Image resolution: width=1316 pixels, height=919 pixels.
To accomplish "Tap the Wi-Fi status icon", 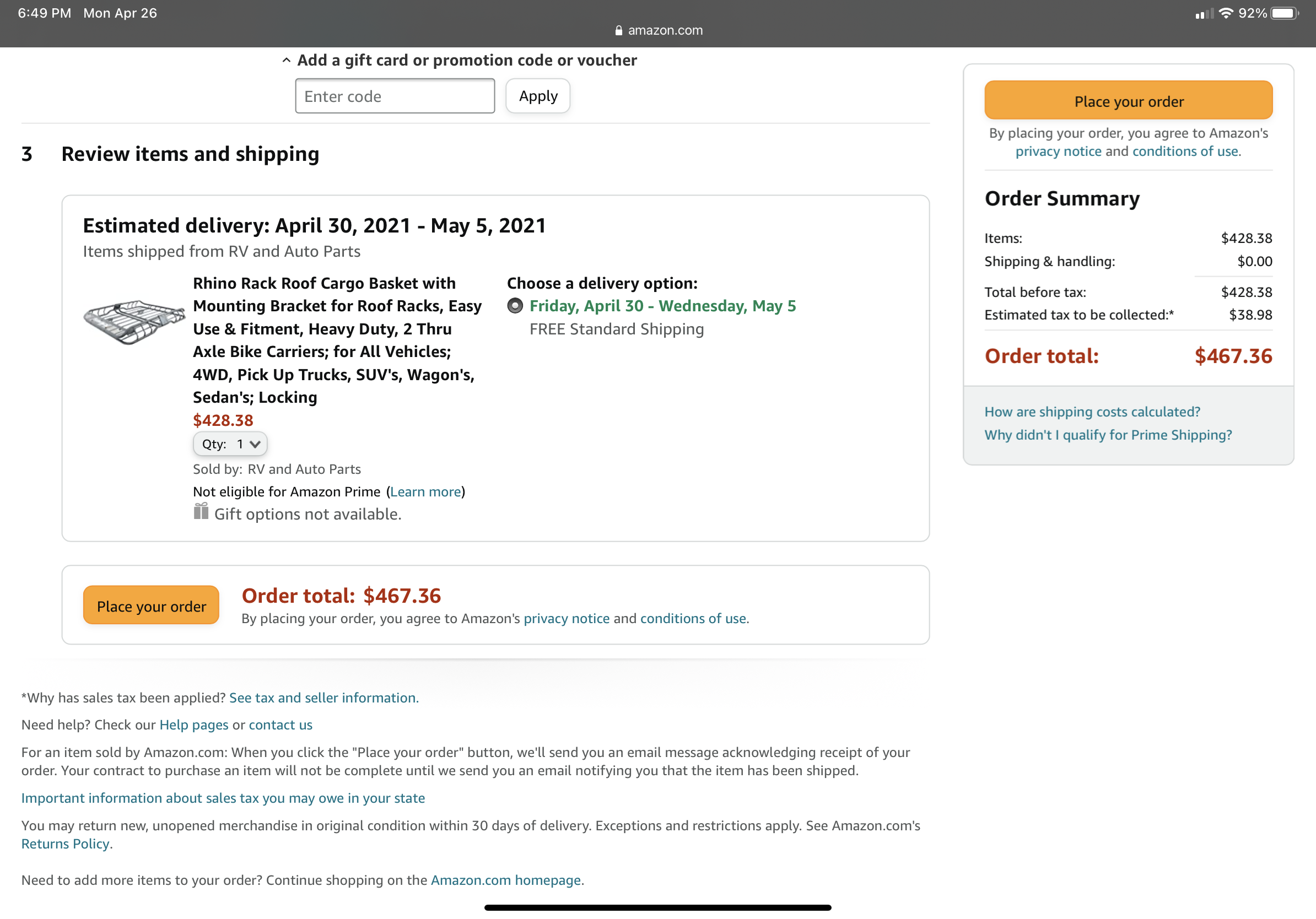I will (x=1226, y=13).
